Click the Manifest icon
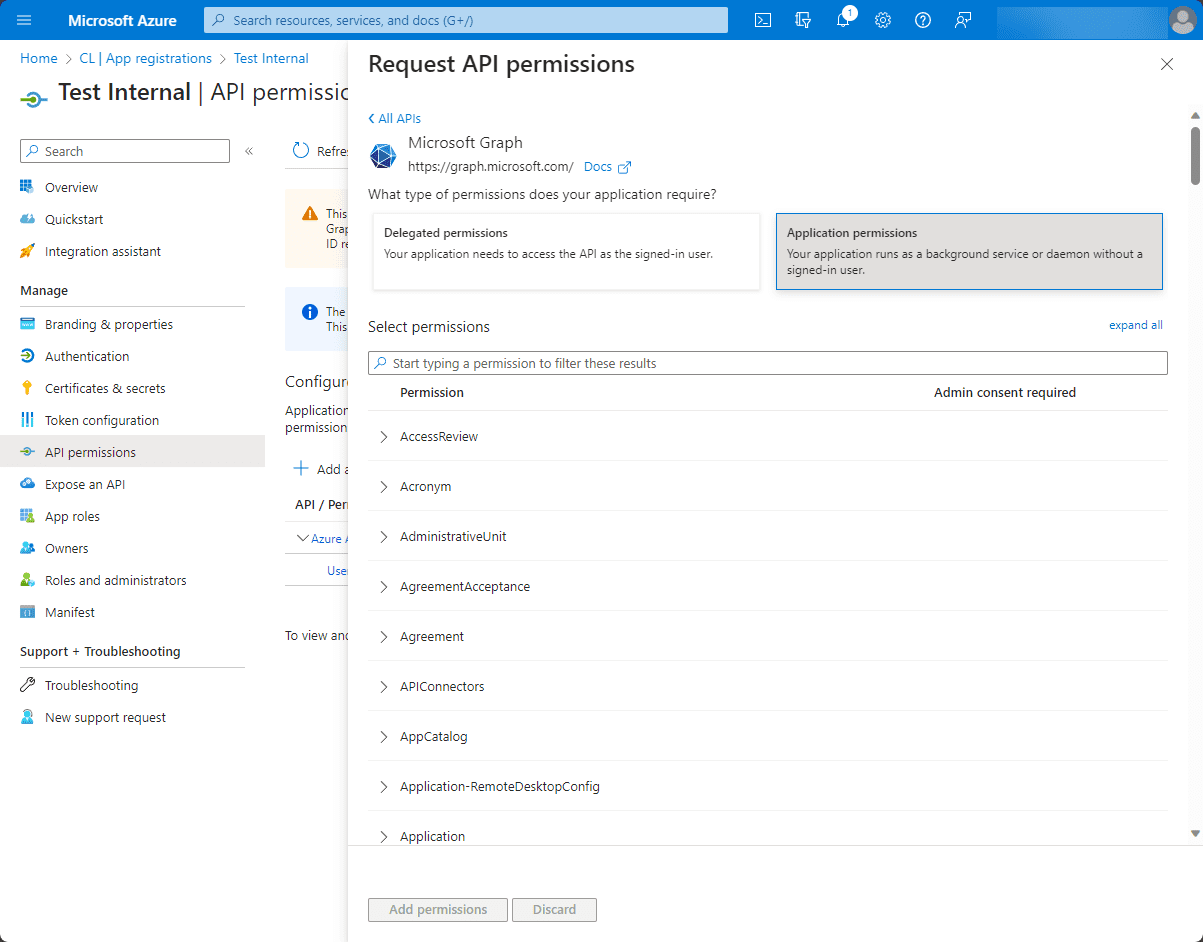Screen dimensions: 1203x942 pos(27,612)
